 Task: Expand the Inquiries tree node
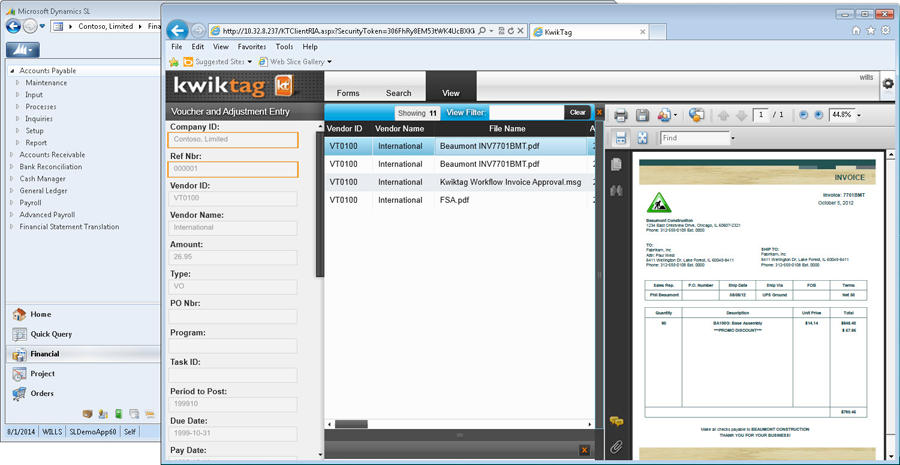click(17, 119)
